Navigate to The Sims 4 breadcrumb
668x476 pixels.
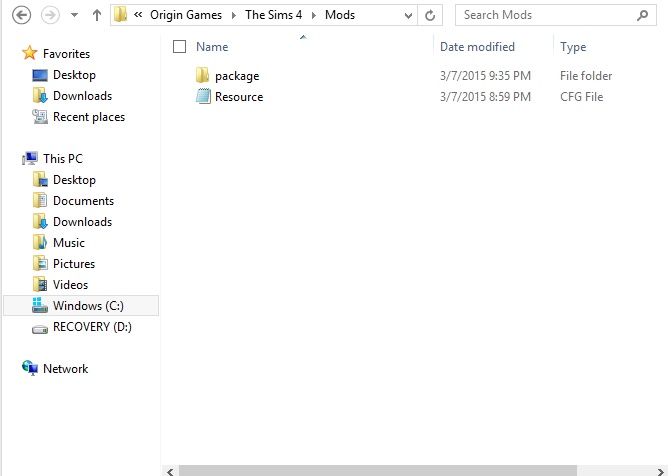click(x=274, y=15)
